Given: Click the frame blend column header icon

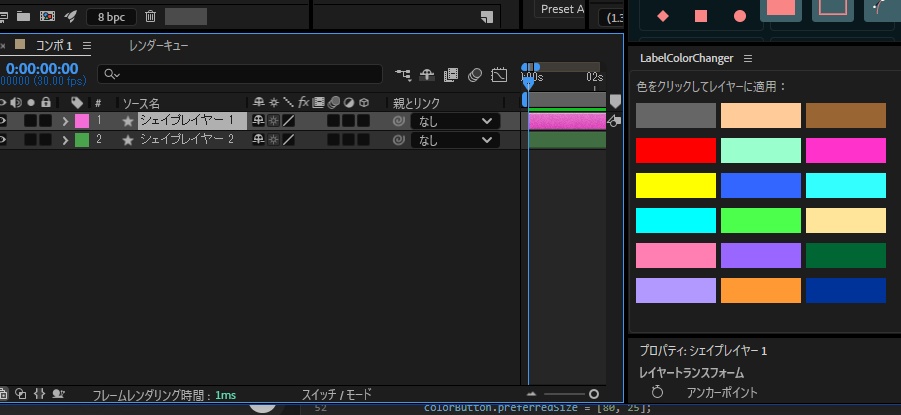Looking at the screenshot, I should coord(318,103).
